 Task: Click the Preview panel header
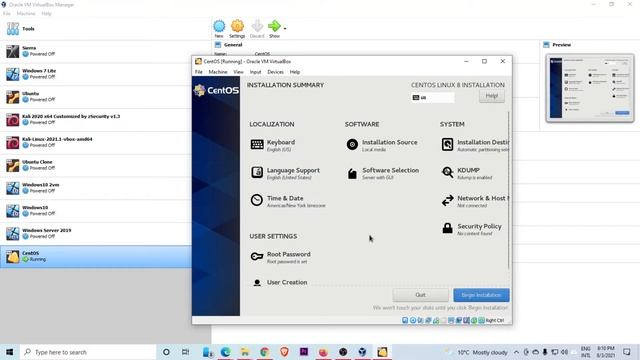coord(562,45)
